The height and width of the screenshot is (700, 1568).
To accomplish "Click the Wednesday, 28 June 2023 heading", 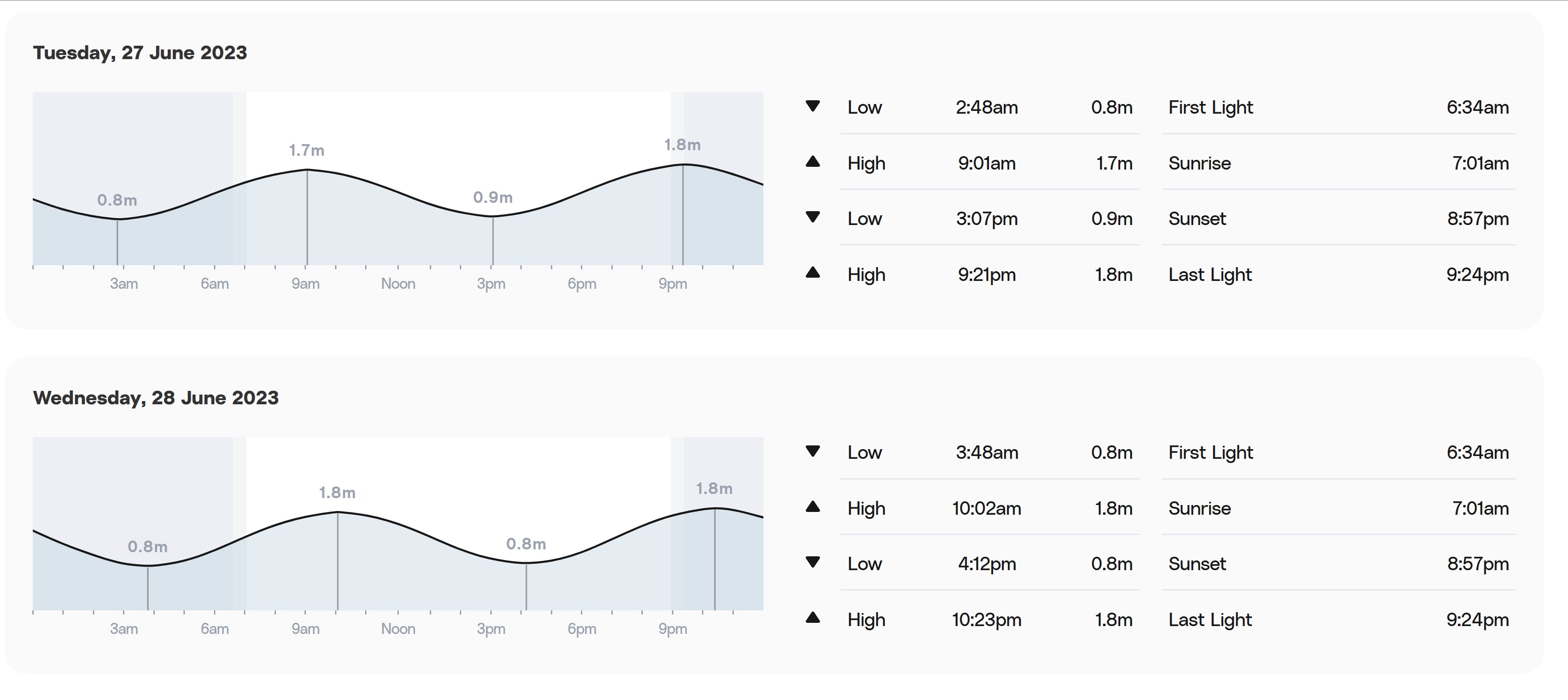I will coord(156,398).
